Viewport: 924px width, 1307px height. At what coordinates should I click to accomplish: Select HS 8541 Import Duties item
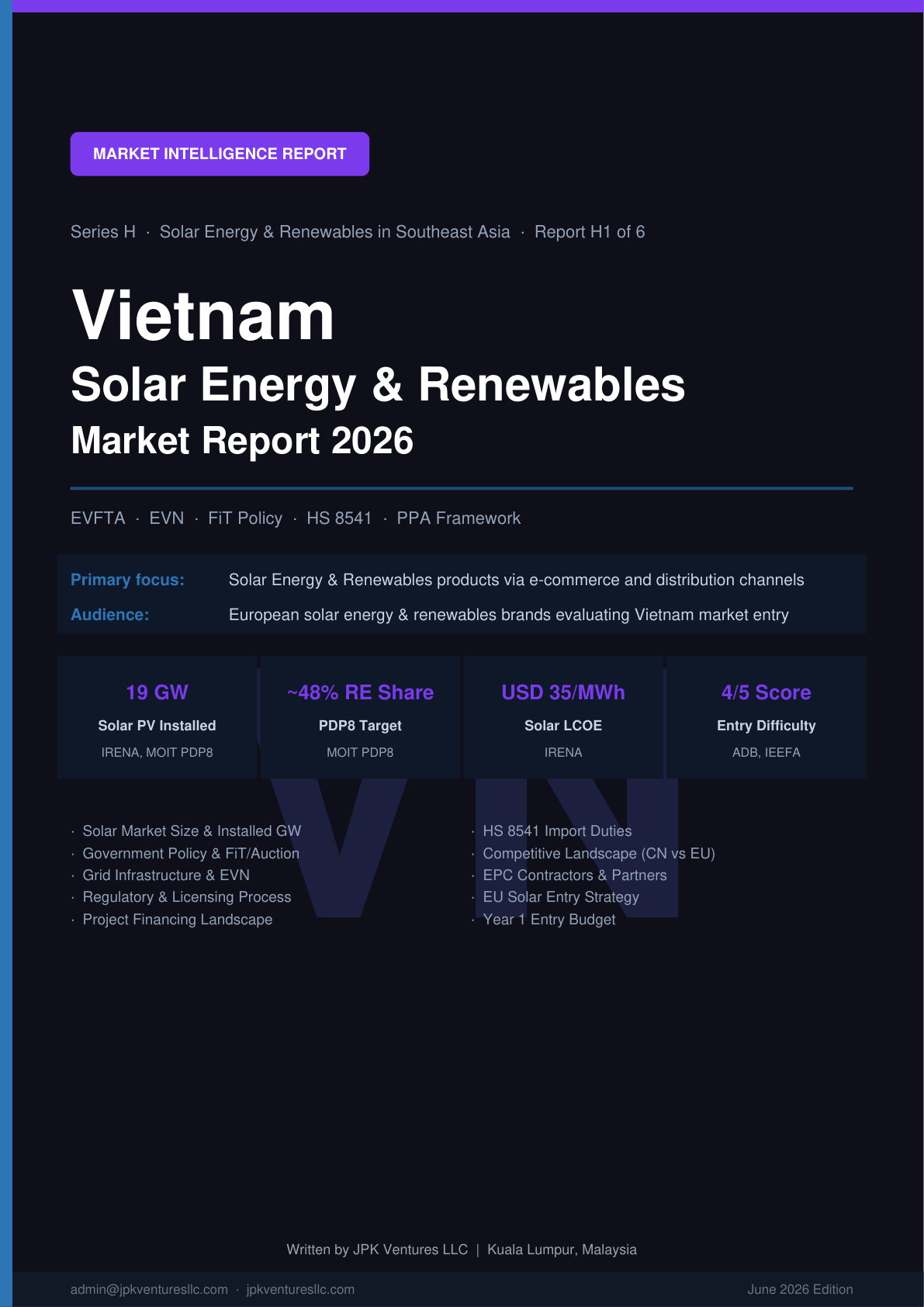click(557, 831)
